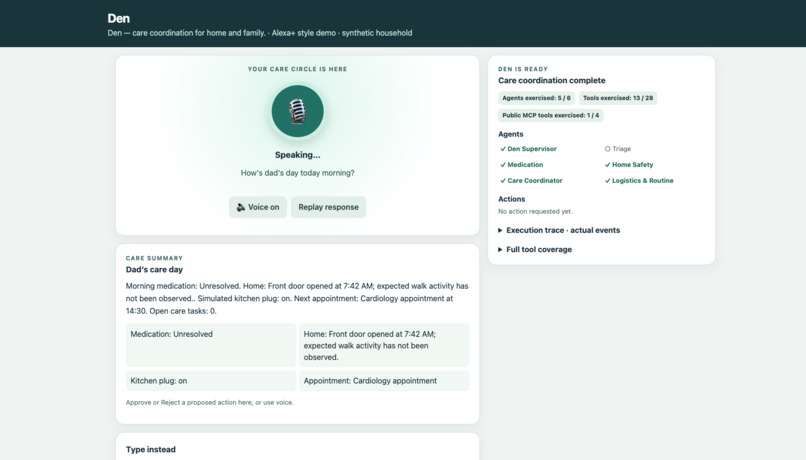Select the Appointment: Cardiology appointment tile

point(384,381)
